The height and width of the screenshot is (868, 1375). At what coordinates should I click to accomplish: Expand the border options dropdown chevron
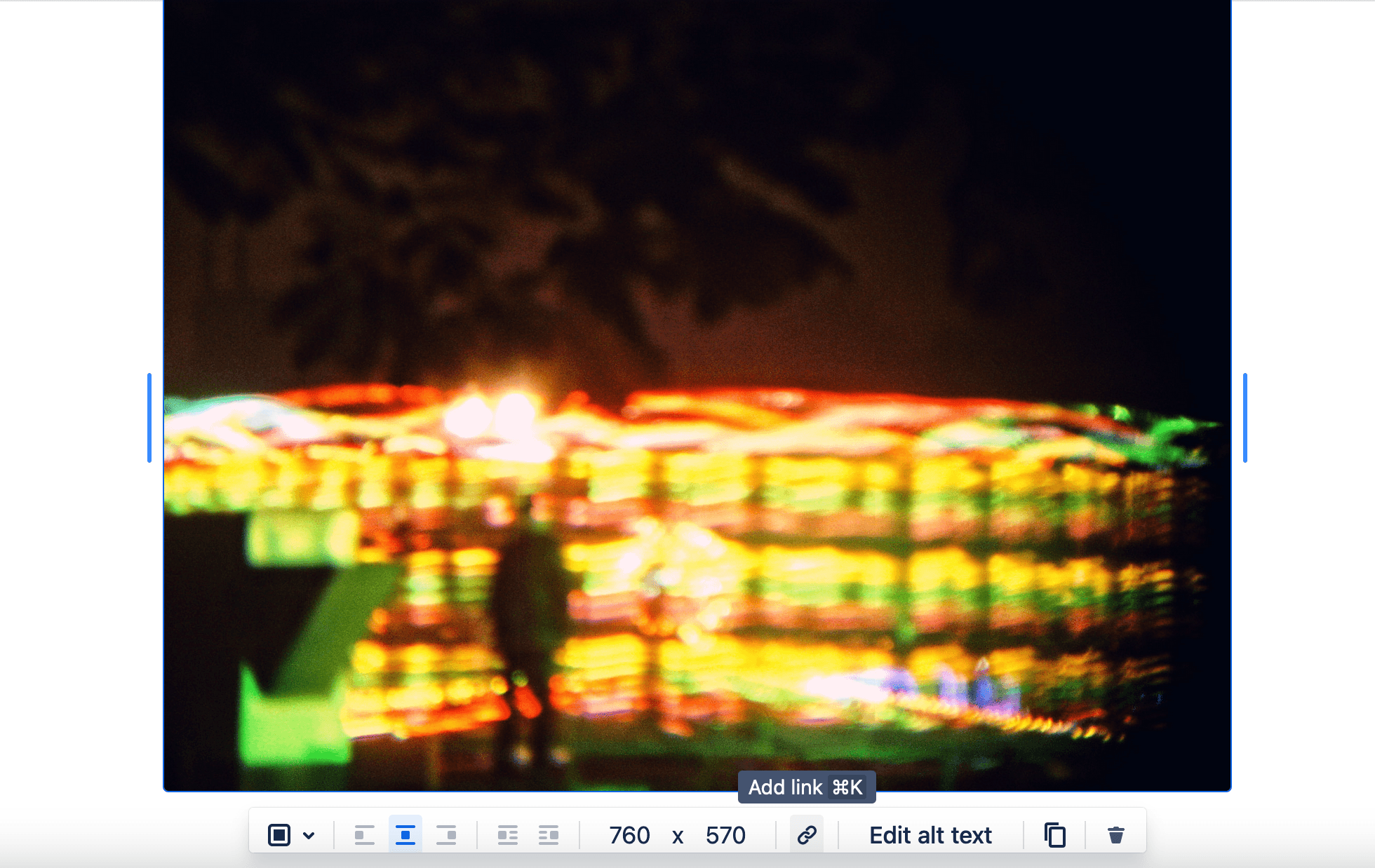pyautogui.click(x=309, y=835)
